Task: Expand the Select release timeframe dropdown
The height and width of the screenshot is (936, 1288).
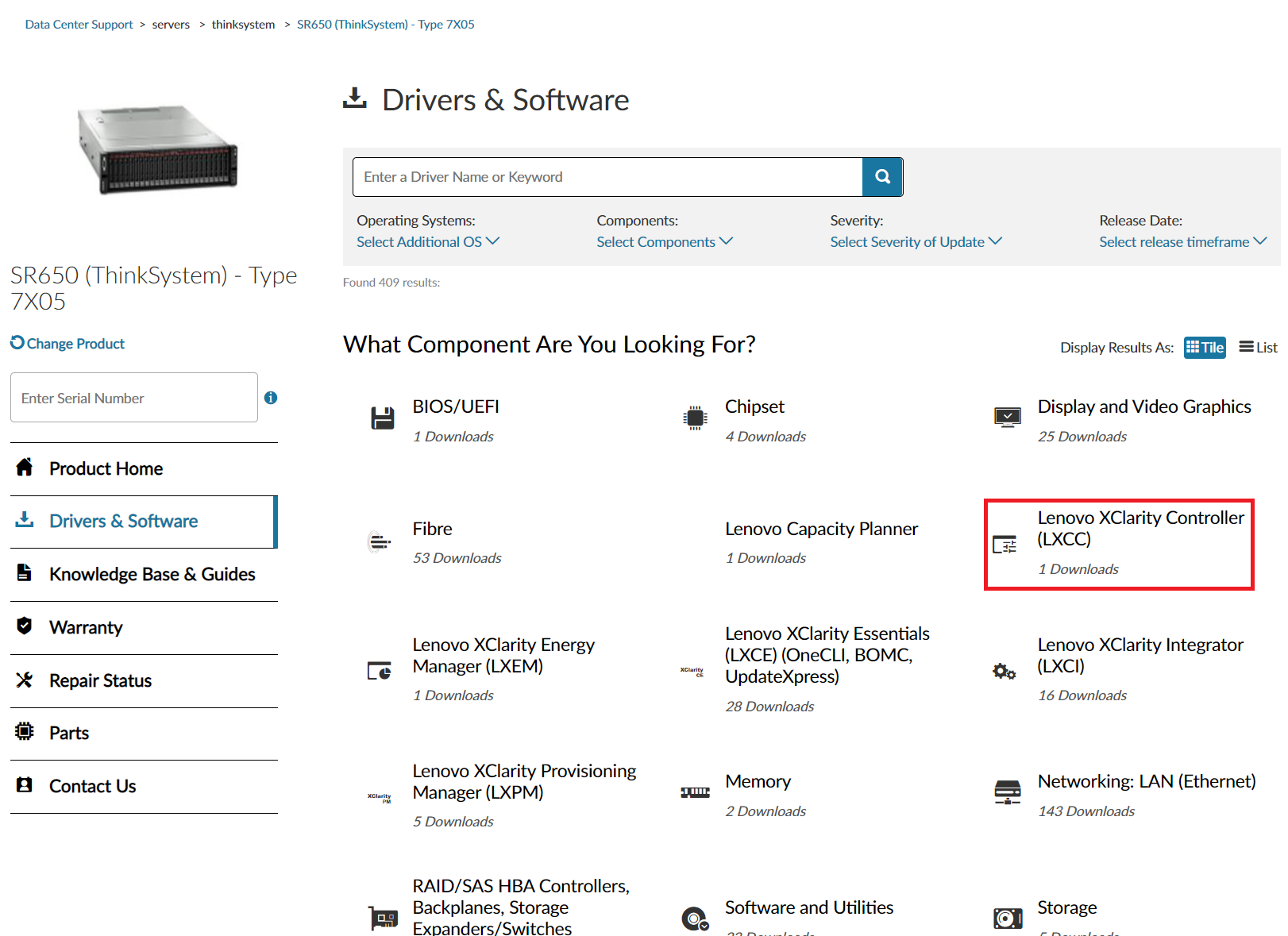Action: coord(1183,242)
